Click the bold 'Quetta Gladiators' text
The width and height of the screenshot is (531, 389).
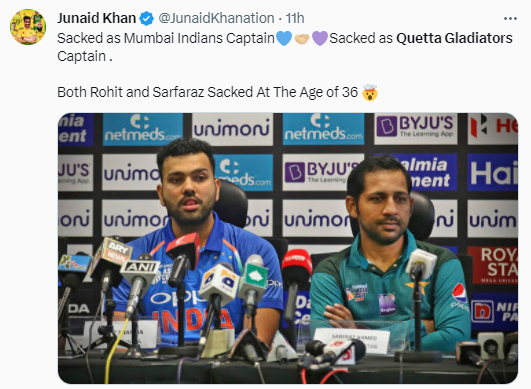[x=454, y=38]
